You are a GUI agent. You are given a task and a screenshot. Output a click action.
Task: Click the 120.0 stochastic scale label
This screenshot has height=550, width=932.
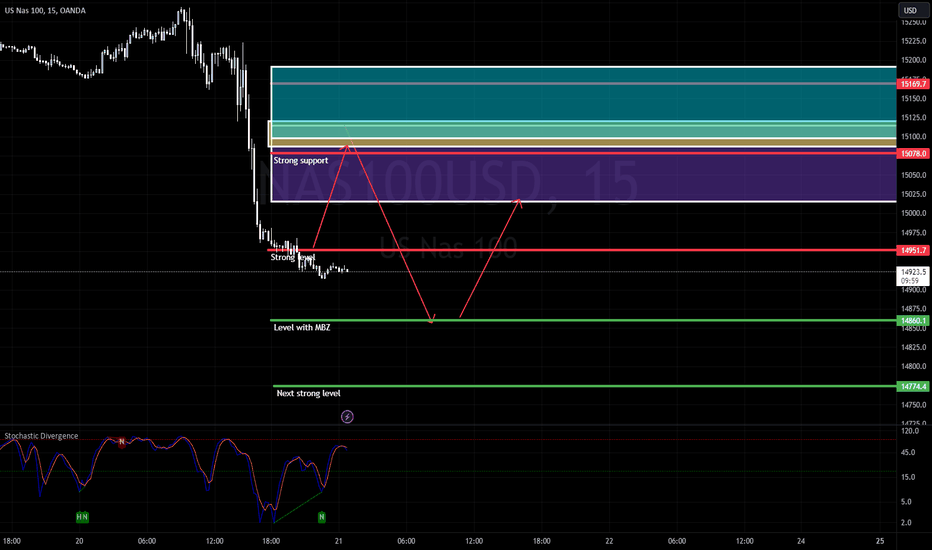(910, 430)
